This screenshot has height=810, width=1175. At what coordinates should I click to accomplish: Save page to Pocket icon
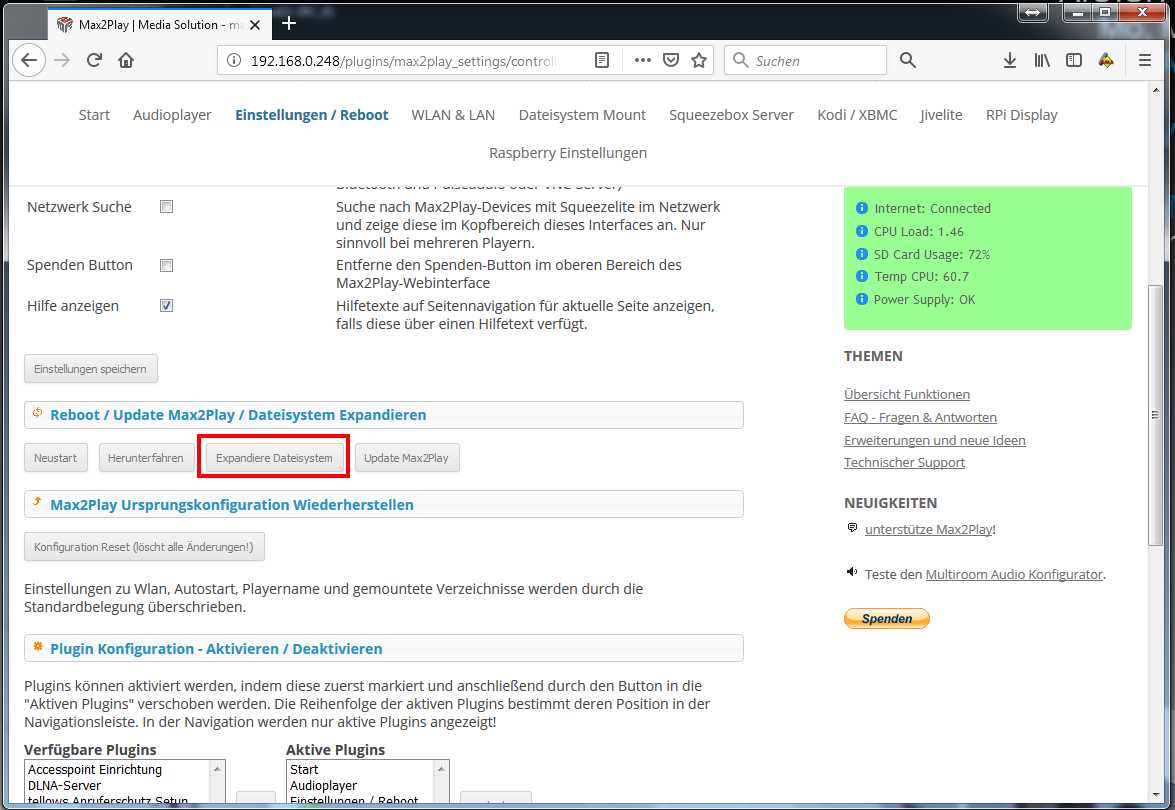tap(671, 60)
